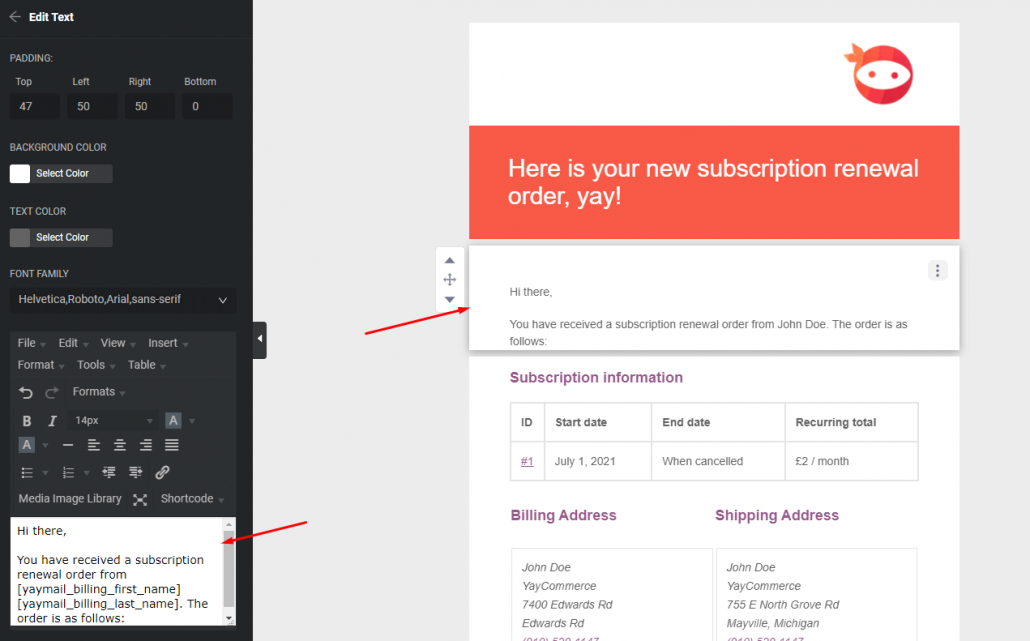Apply italic formatting
This screenshot has width=1030, height=641.
pos(52,421)
